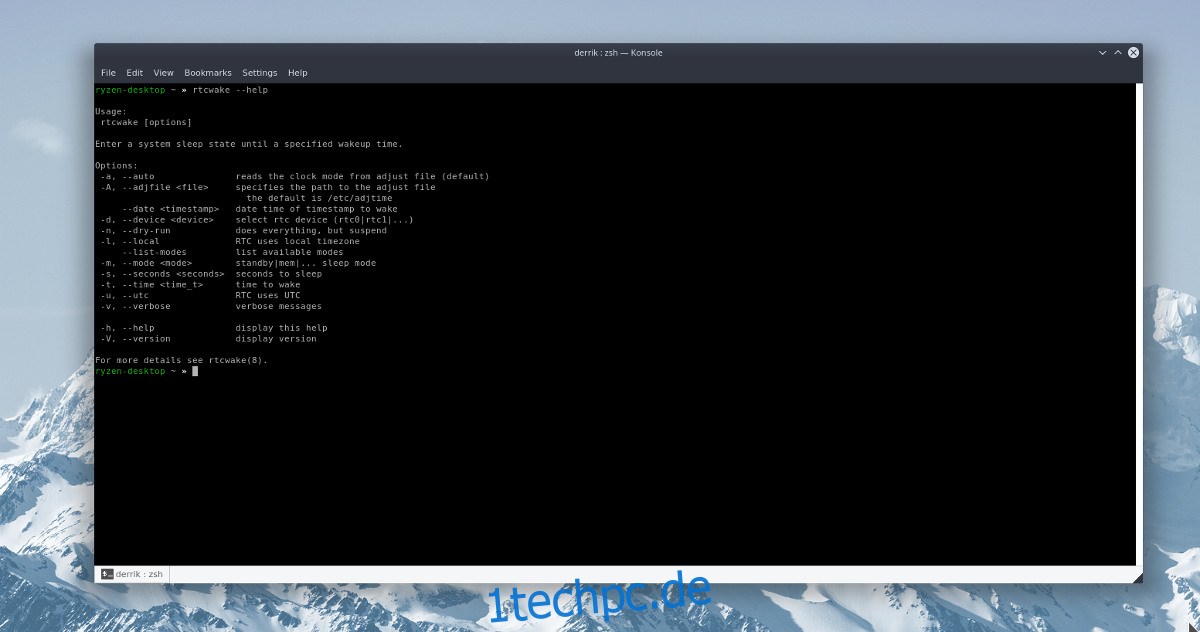Open the View menu
The height and width of the screenshot is (632, 1200).
click(x=163, y=73)
